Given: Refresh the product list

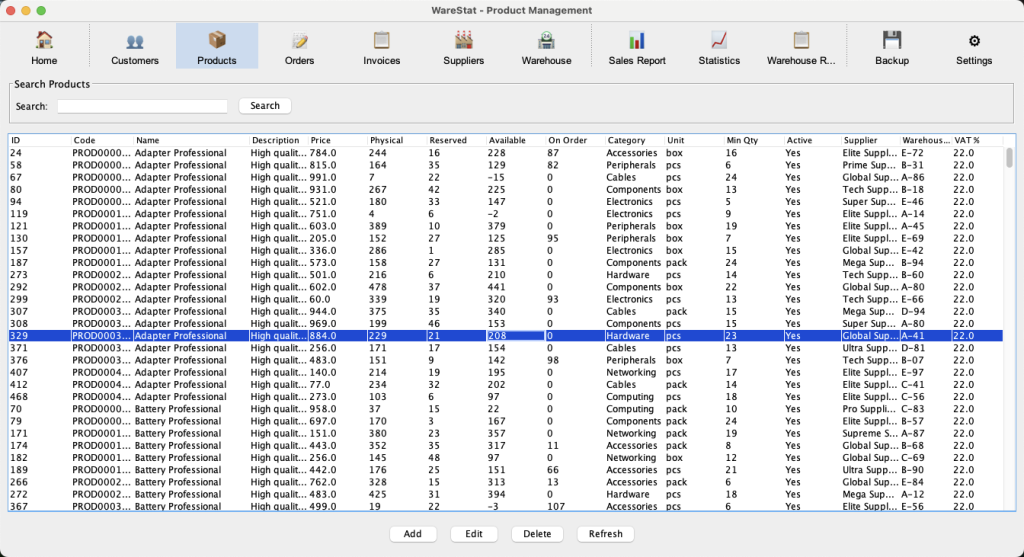Looking at the screenshot, I should pos(605,534).
